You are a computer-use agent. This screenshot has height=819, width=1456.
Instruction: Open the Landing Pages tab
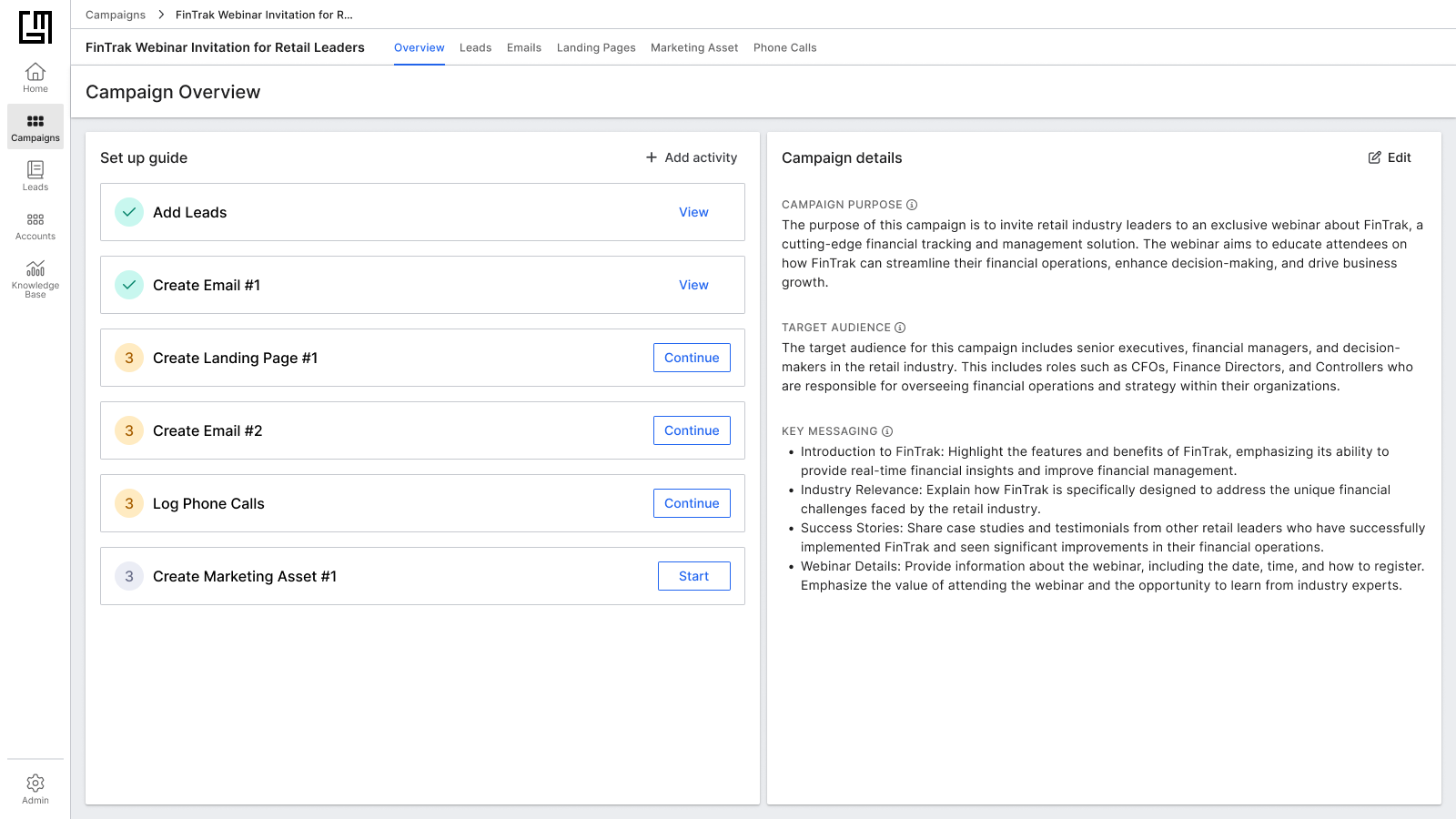click(x=596, y=47)
